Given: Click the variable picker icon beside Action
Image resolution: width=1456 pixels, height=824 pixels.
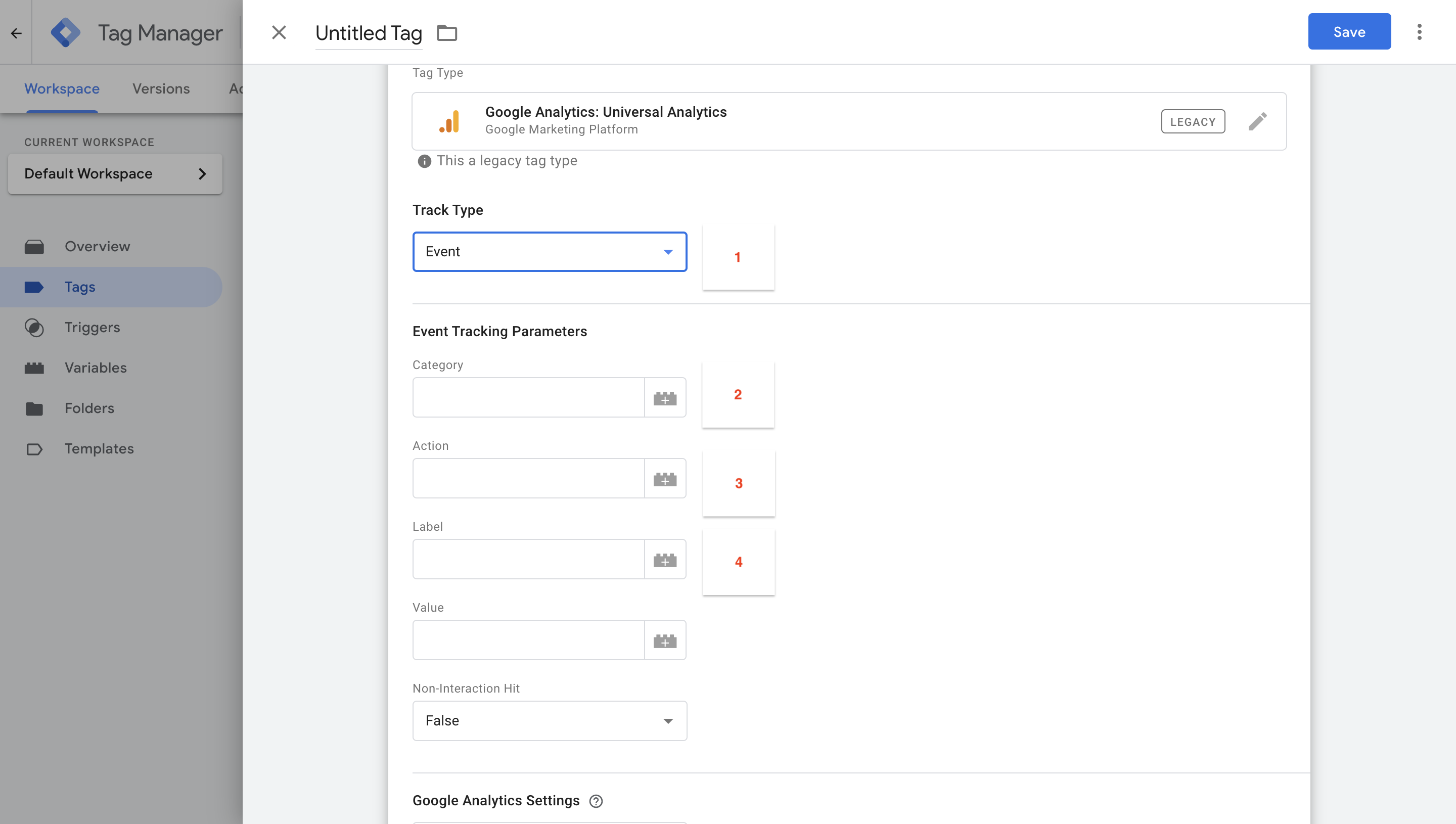Looking at the screenshot, I should coord(665,479).
